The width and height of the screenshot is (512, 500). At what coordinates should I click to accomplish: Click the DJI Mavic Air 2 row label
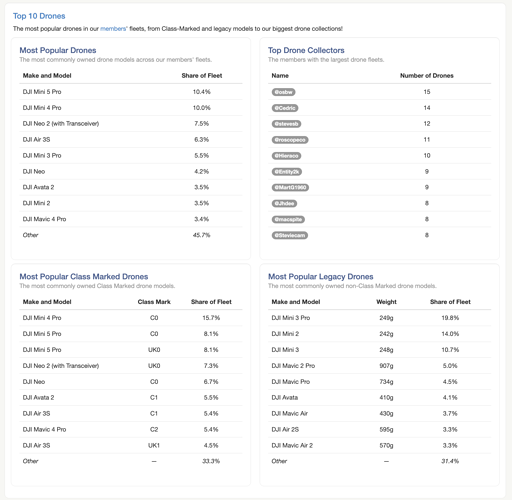click(x=292, y=446)
